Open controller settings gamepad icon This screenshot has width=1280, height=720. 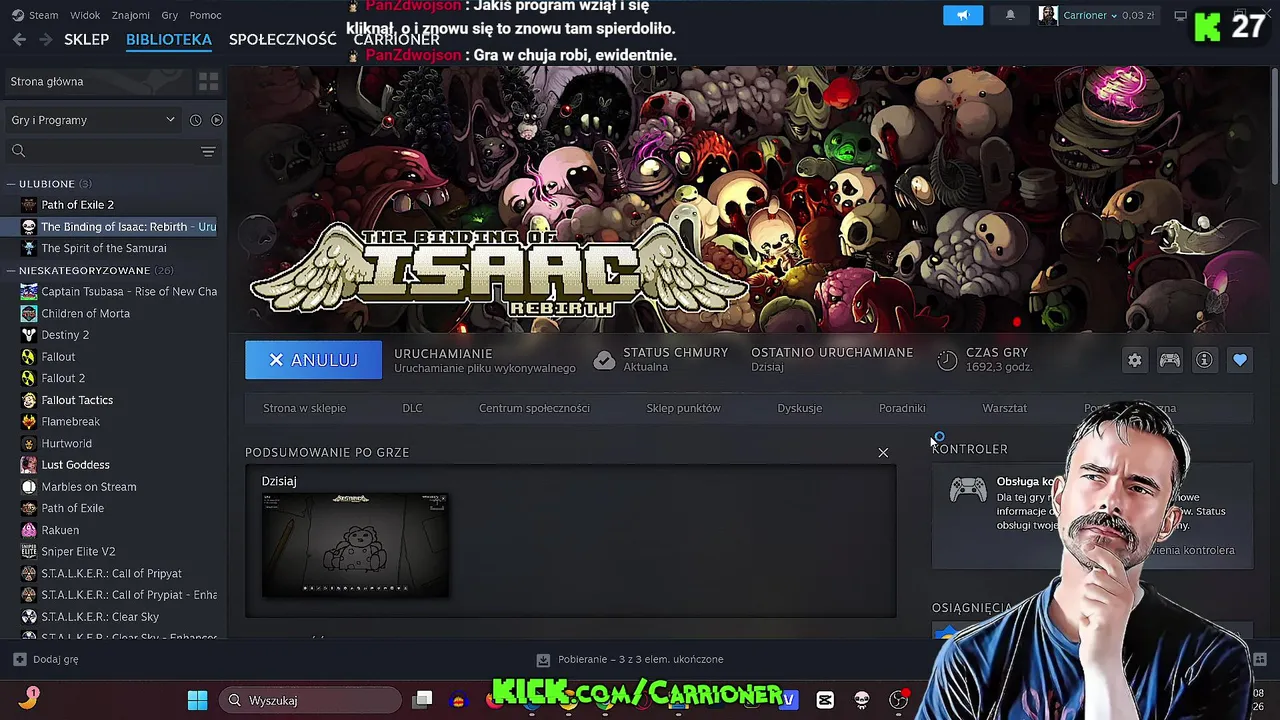coord(1170,360)
